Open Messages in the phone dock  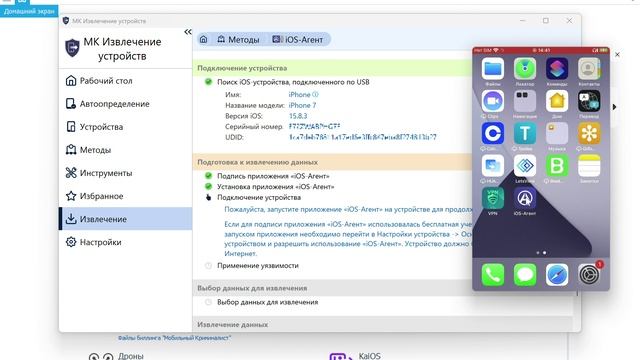(525, 274)
